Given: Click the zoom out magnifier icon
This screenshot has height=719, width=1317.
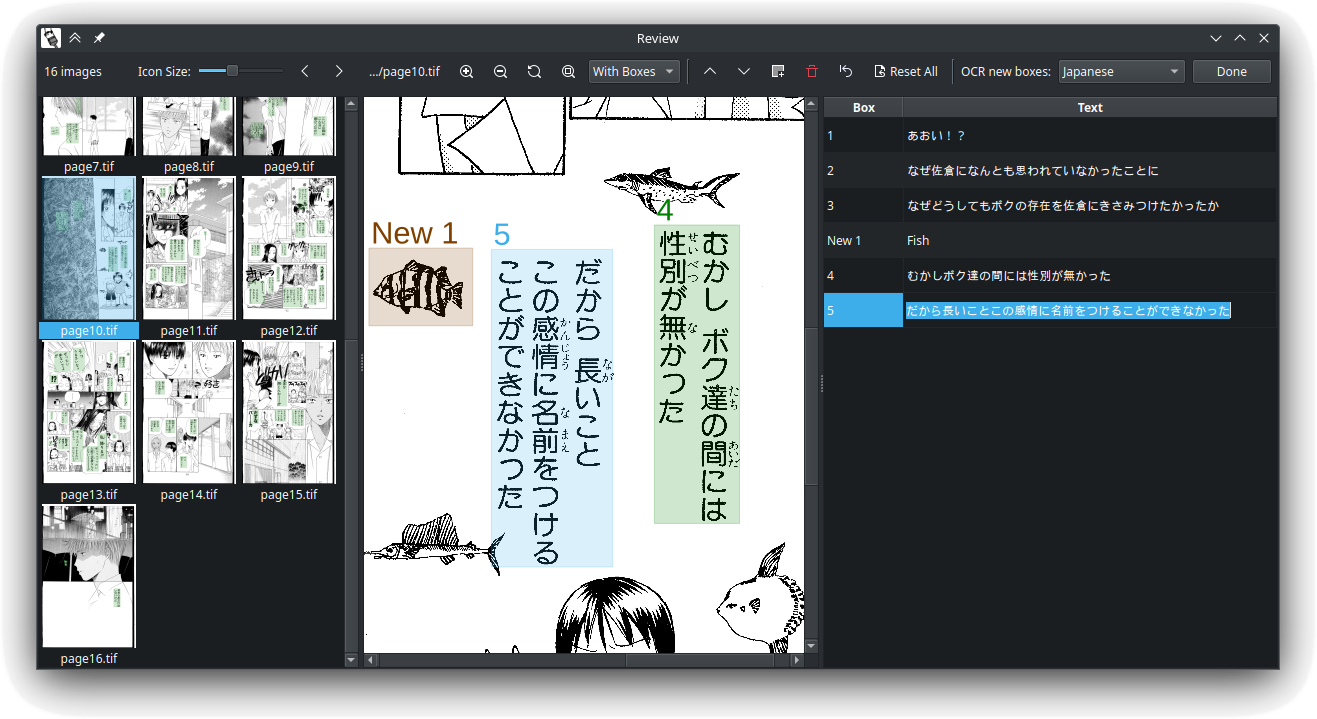Looking at the screenshot, I should click(500, 72).
